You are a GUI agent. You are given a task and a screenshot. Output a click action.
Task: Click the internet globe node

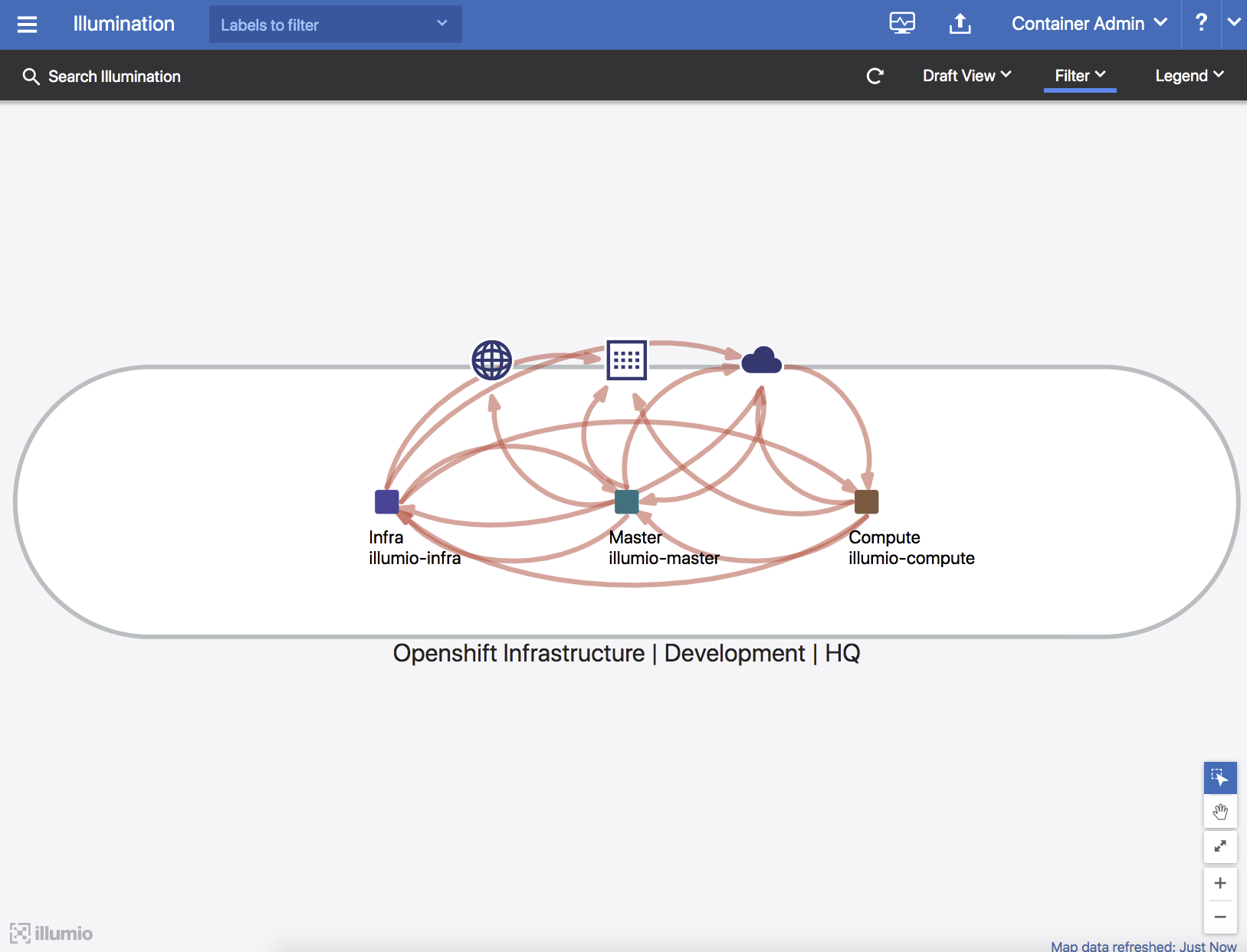(x=491, y=360)
